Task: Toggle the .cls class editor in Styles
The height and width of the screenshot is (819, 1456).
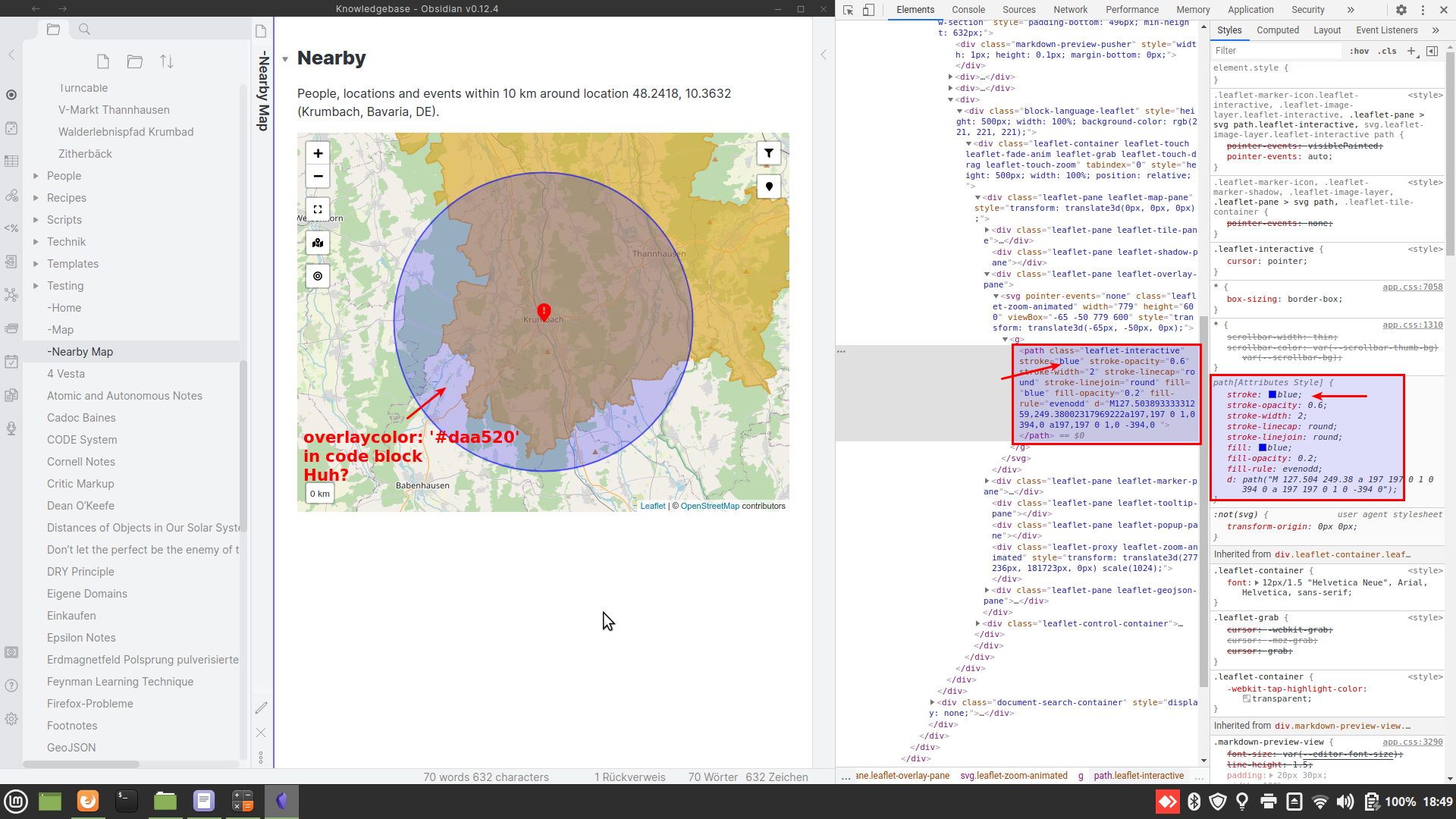Action: (1389, 51)
